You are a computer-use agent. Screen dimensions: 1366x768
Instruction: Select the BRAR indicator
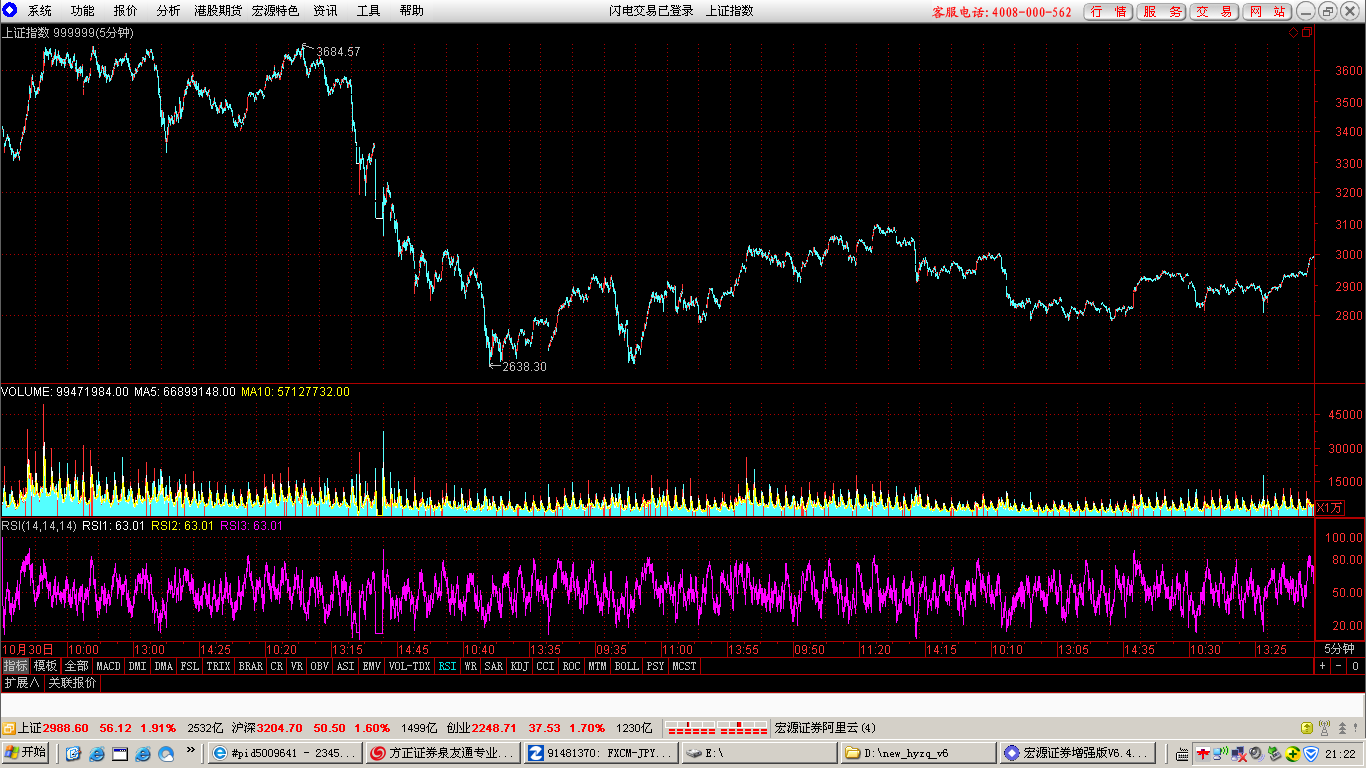tap(250, 666)
